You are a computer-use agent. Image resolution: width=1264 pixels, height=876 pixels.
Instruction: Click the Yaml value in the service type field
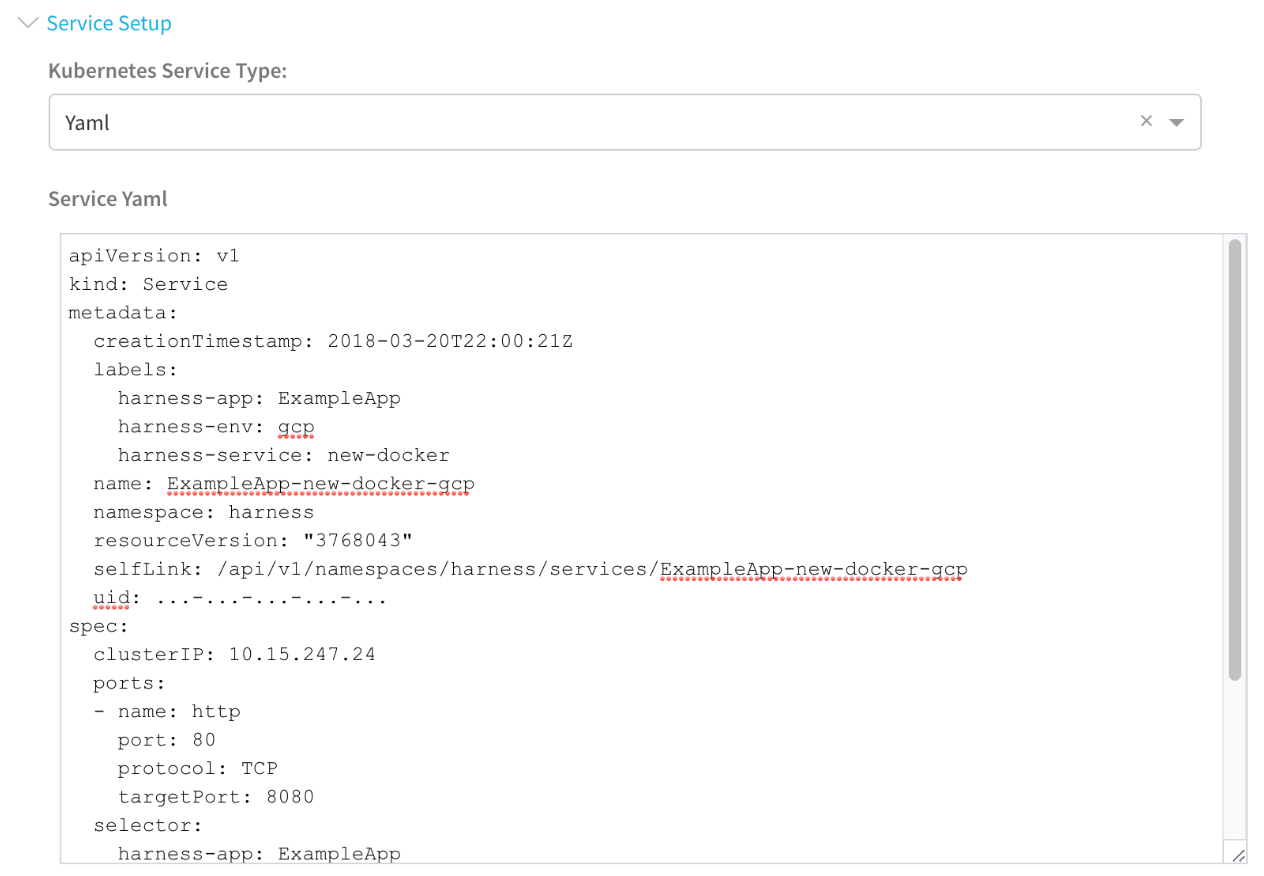click(87, 123)
